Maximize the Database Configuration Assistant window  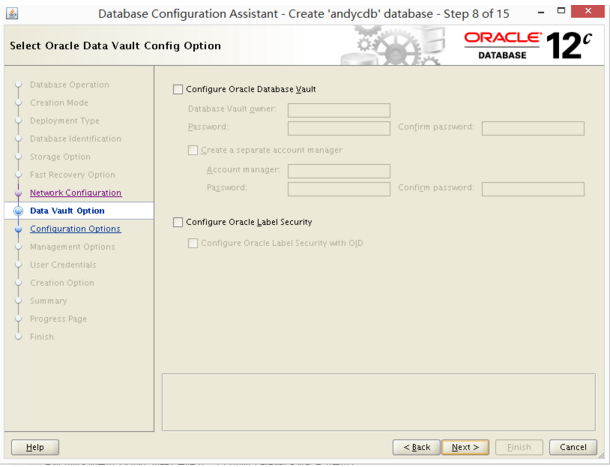561,11
